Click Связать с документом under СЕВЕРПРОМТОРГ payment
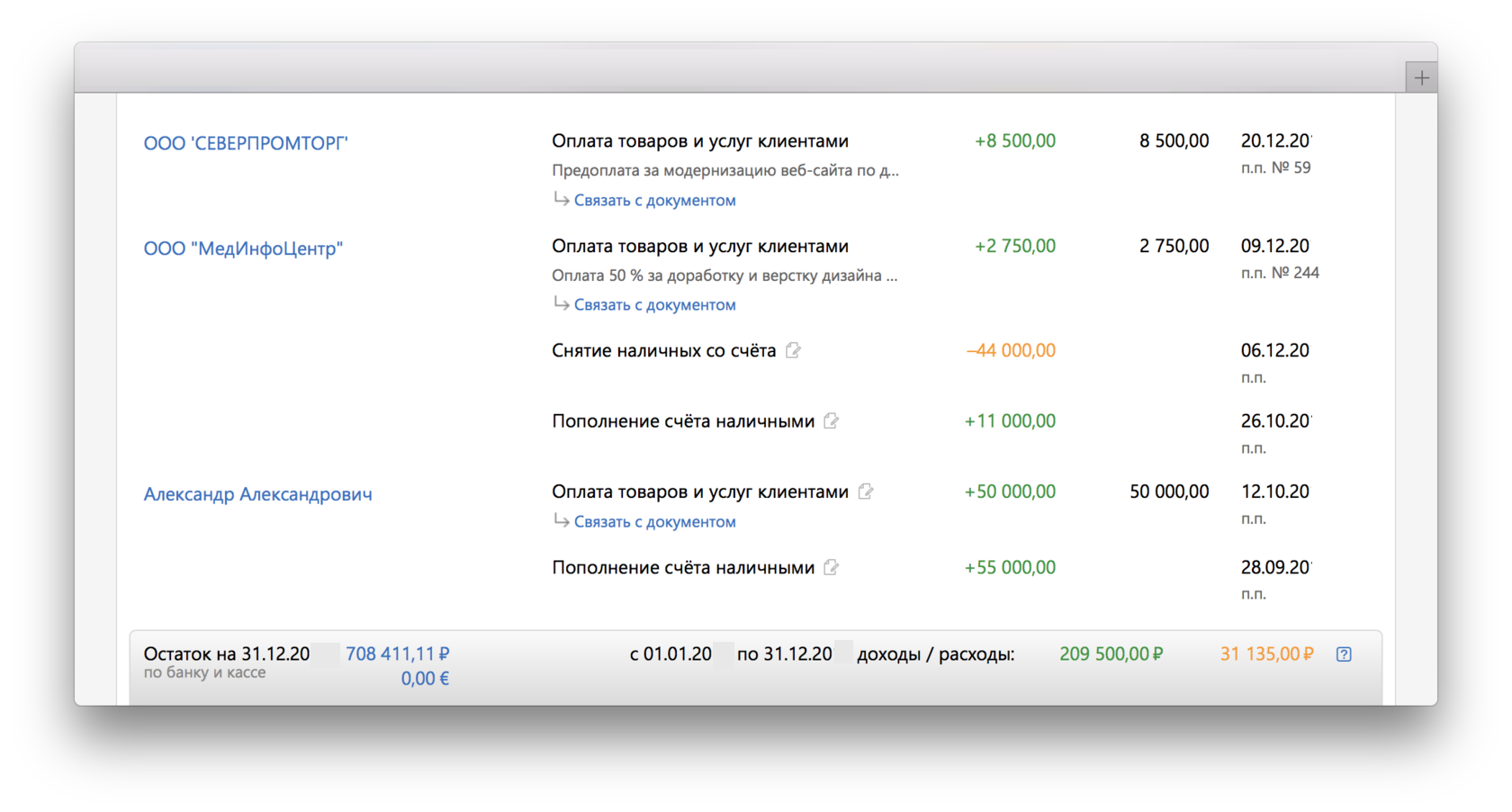The image size is (1512, 812). click(654, 201)
